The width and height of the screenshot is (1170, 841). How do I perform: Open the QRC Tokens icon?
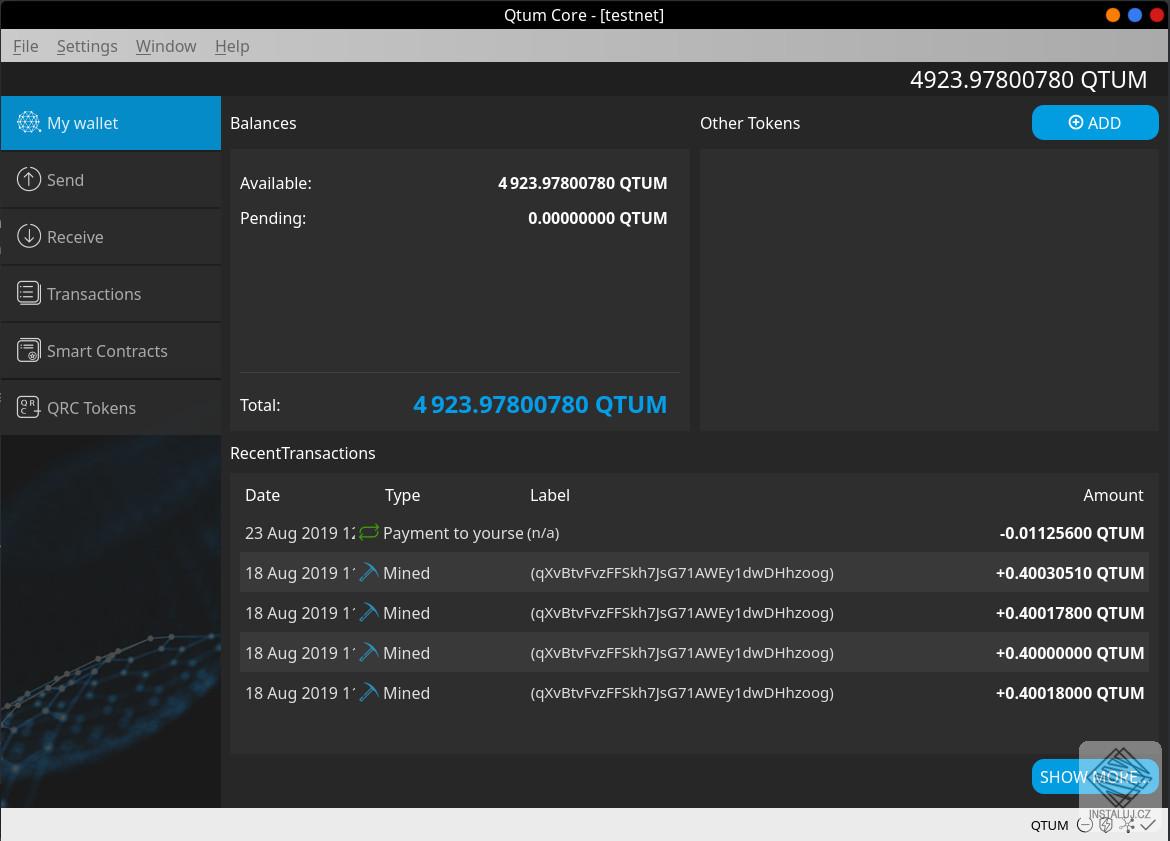(28, 407)
